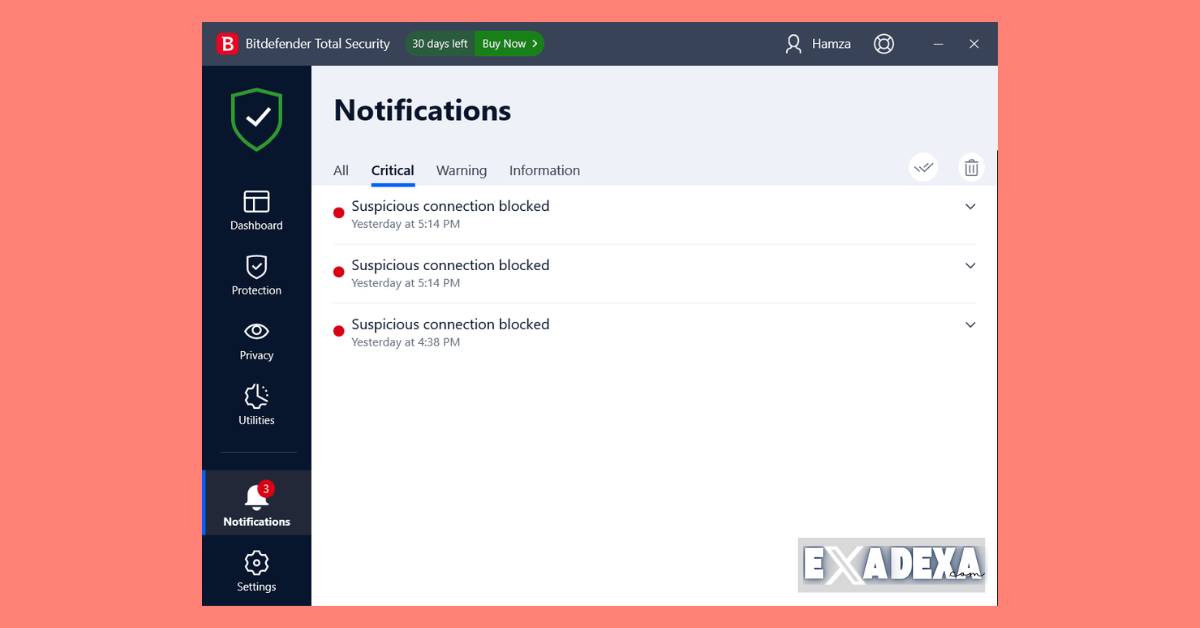Open support from the headset icon
This screenshot has width=1200, height=628.
tap(883, 43)
